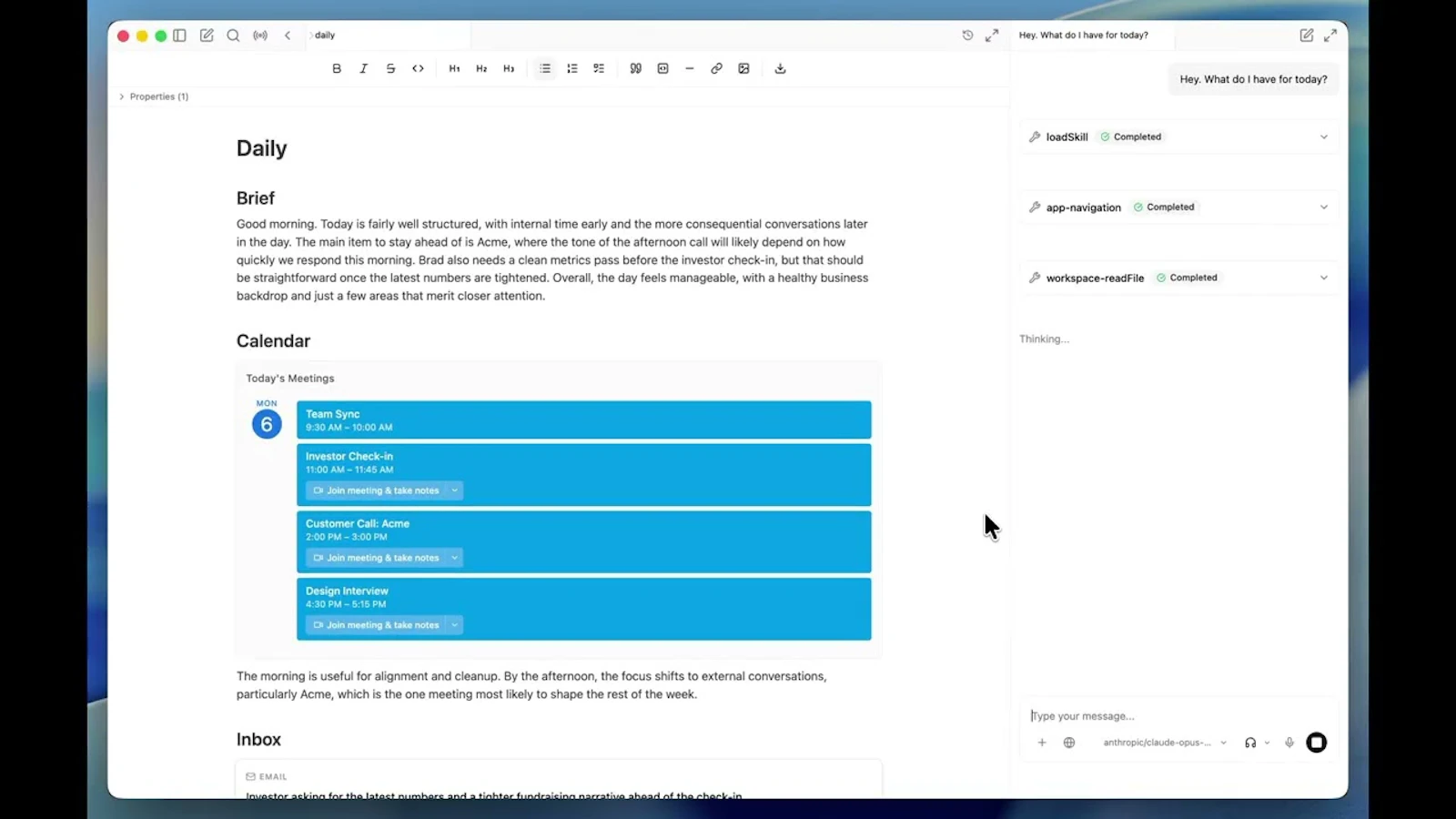Open the anthropic/claude-opus model dropdown

point(1165,743)
